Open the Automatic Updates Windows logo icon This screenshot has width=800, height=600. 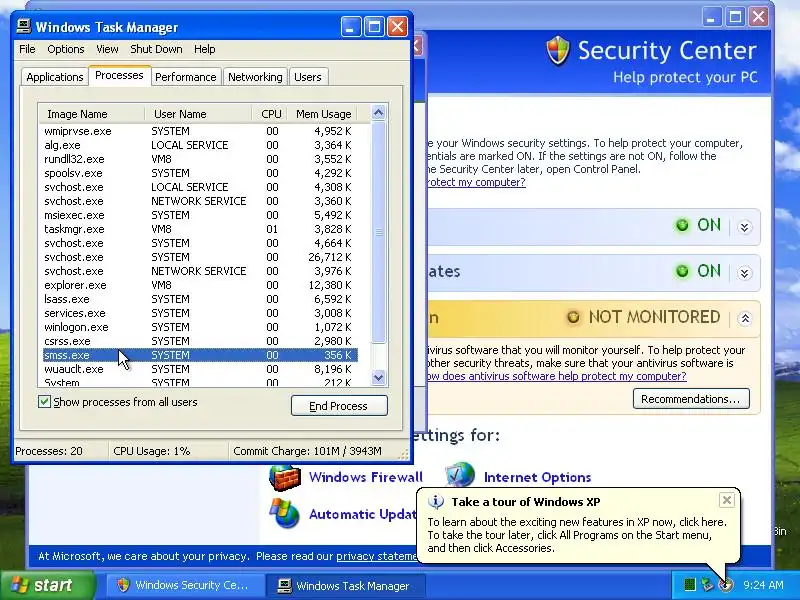click(284, 513)
